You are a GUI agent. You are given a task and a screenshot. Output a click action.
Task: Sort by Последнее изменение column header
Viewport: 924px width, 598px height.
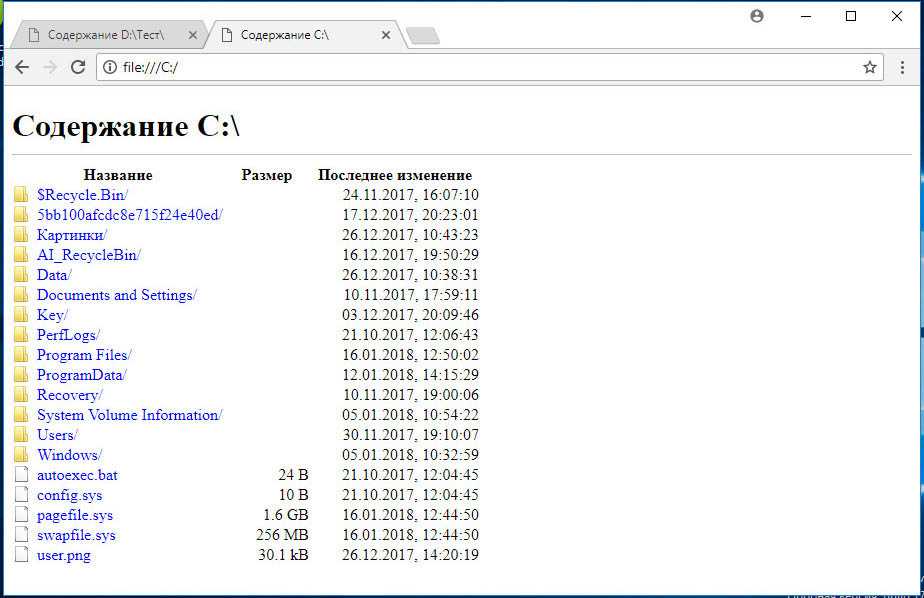pyautogui.click(x=394, y=175)
